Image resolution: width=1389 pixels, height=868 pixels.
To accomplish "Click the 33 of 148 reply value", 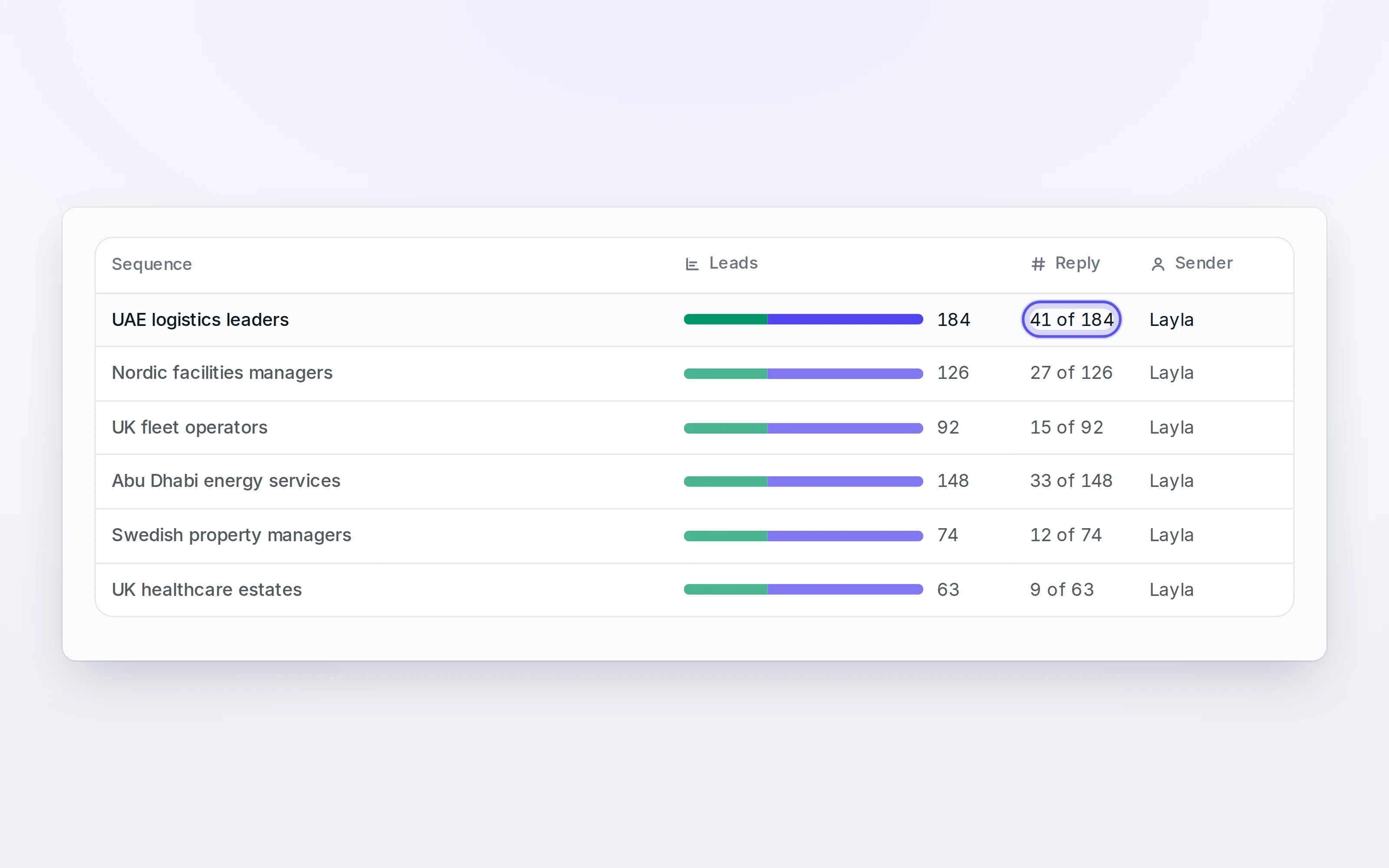I will pos(1071,481).
